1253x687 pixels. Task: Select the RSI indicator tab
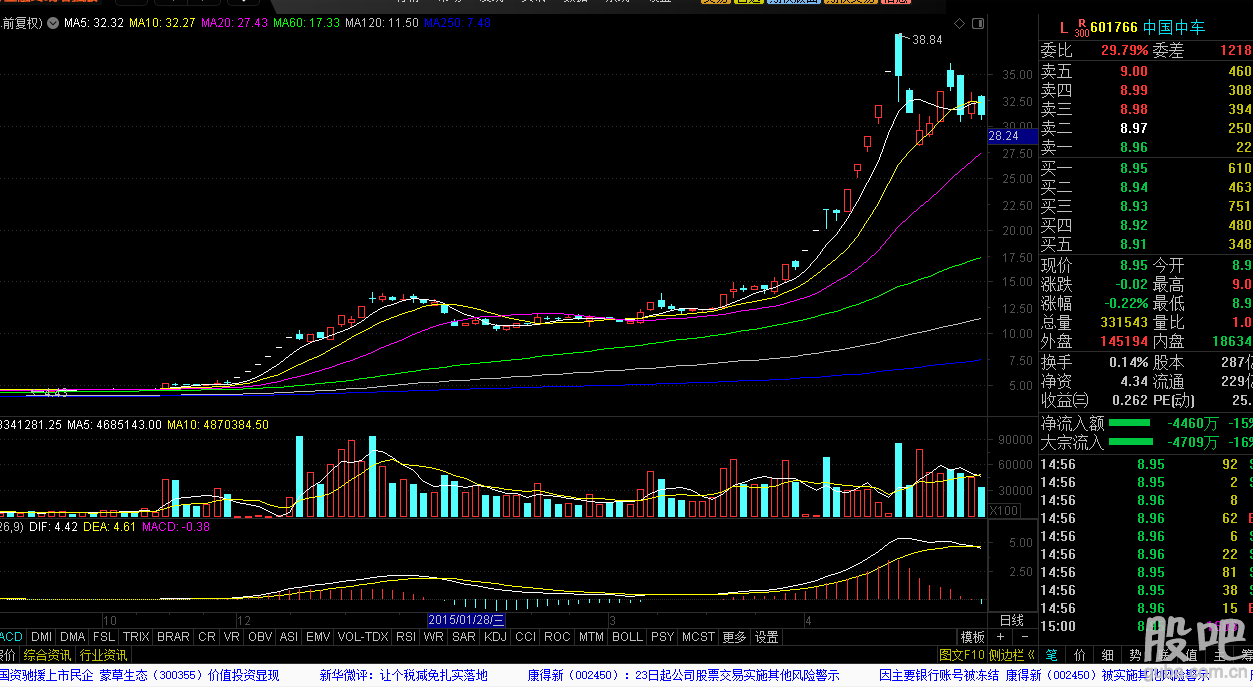coord(406,636)
